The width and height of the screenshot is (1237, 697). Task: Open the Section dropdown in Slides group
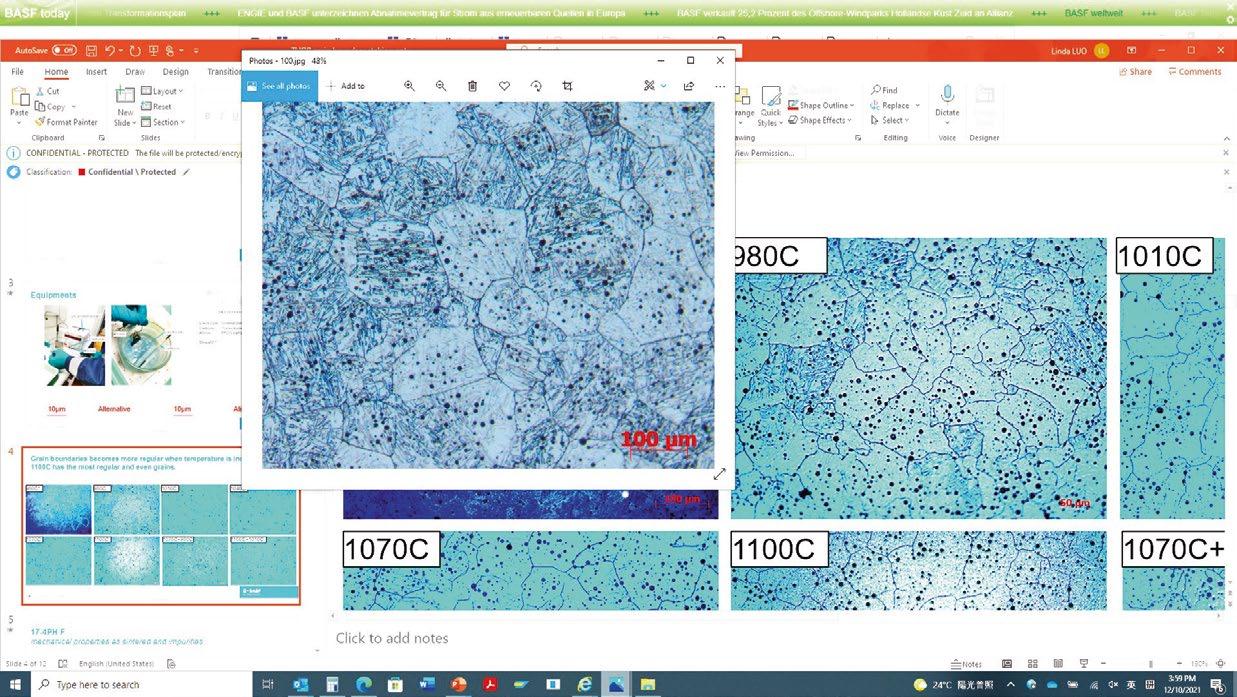pos(163,122)
